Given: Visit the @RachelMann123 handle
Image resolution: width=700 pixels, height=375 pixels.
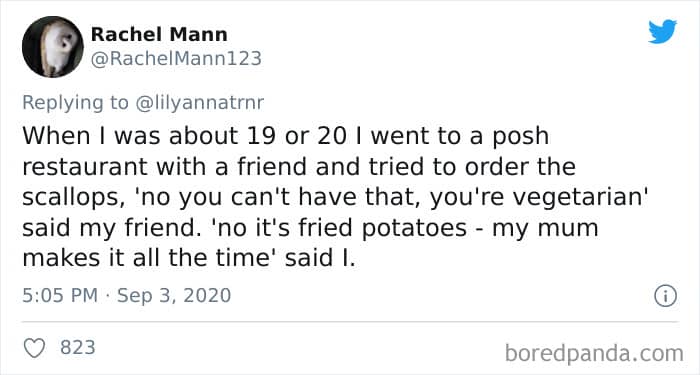Looking at the screenshot, I should [x=176, y=59].
